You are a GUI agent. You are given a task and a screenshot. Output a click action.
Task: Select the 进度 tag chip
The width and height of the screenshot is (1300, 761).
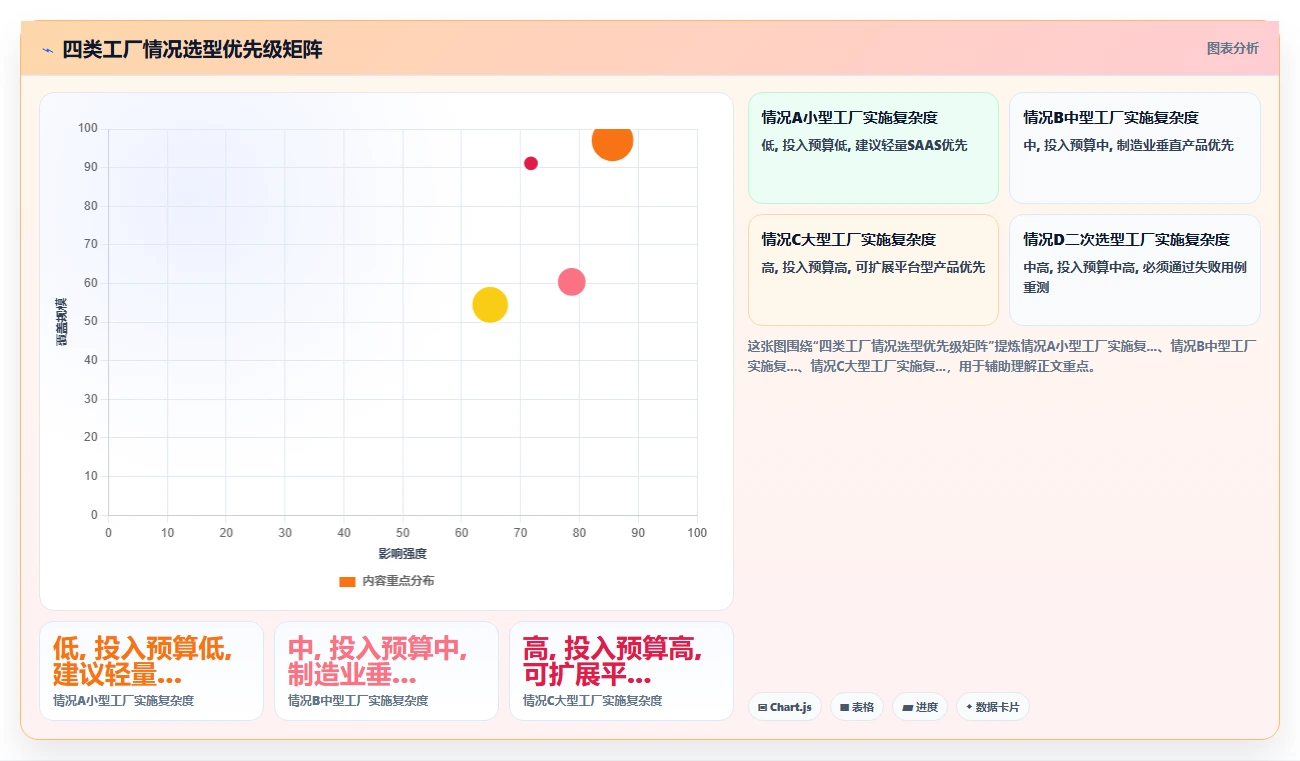pos(920,707)
